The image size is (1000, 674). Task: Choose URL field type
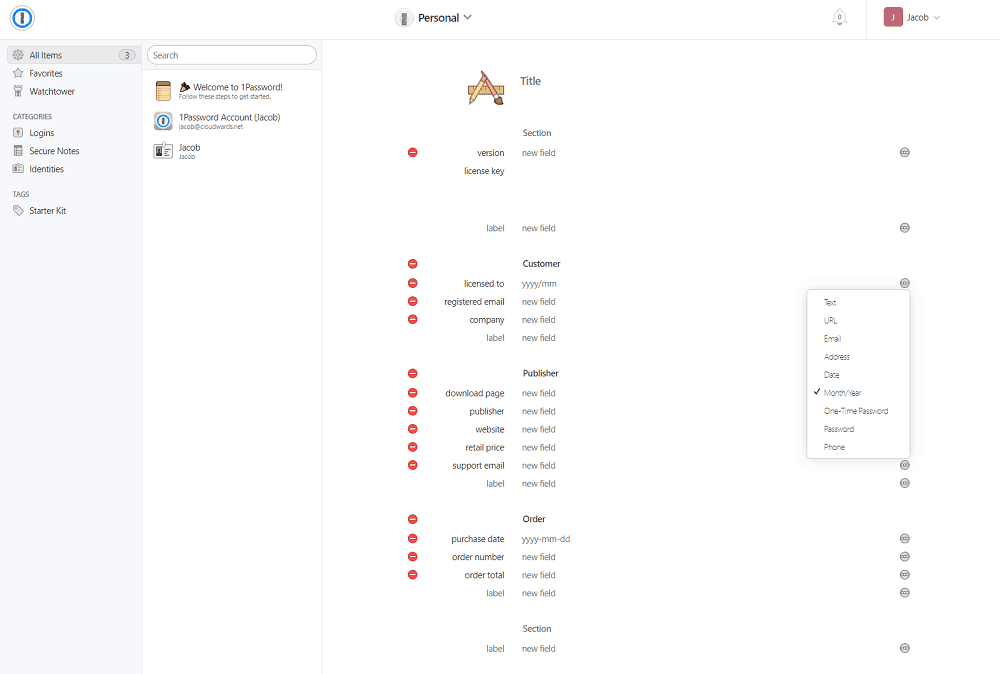(x=858, y=321)
